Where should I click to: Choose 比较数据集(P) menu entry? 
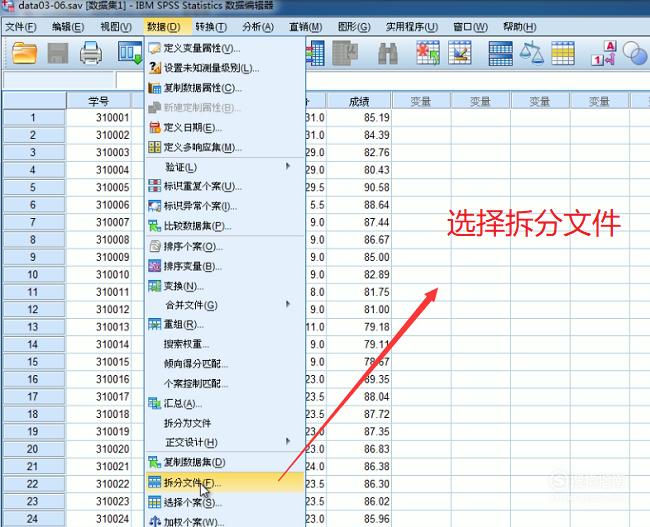225,226
